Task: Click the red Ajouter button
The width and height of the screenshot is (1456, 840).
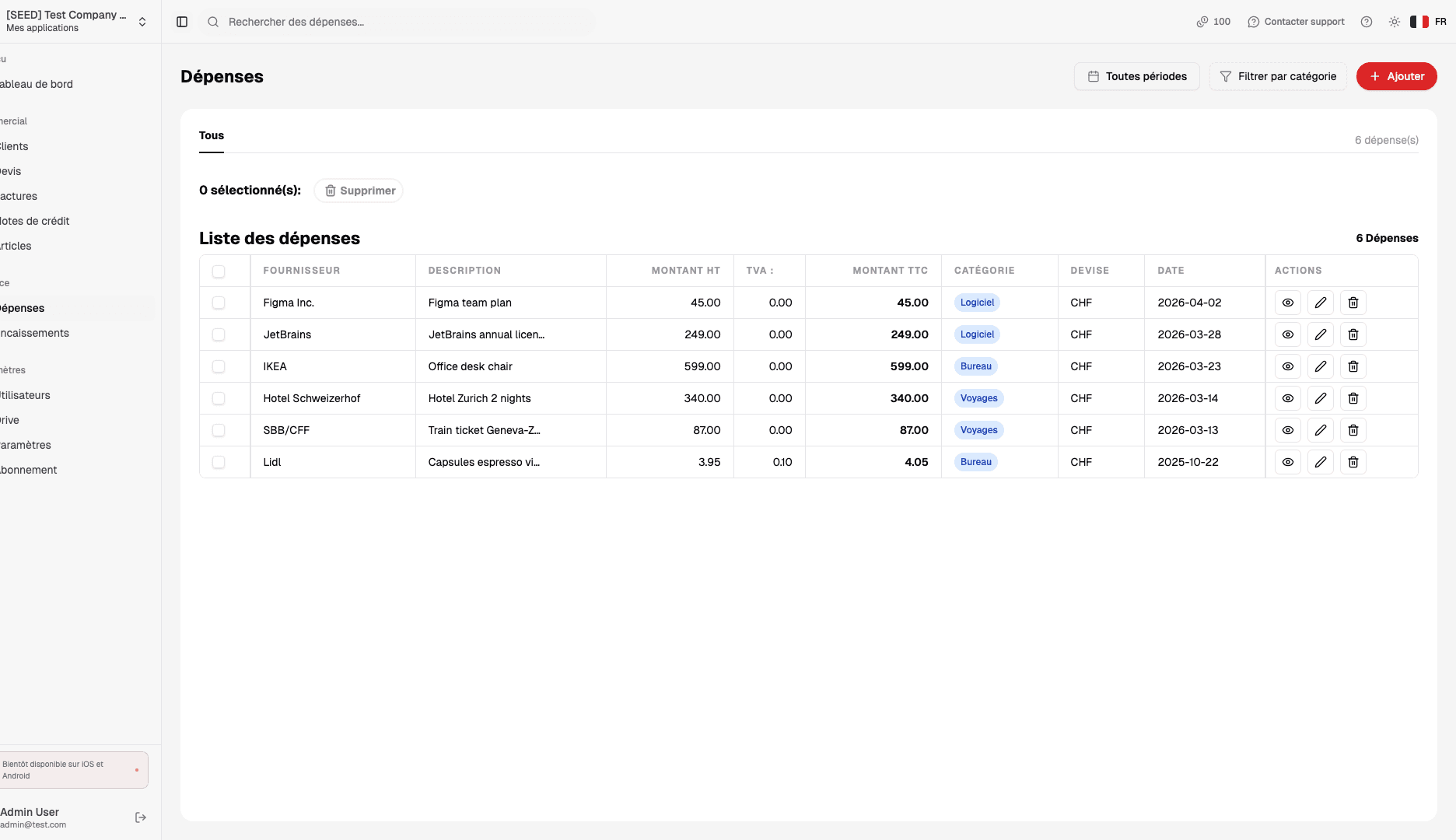Action: point(1396,76)
